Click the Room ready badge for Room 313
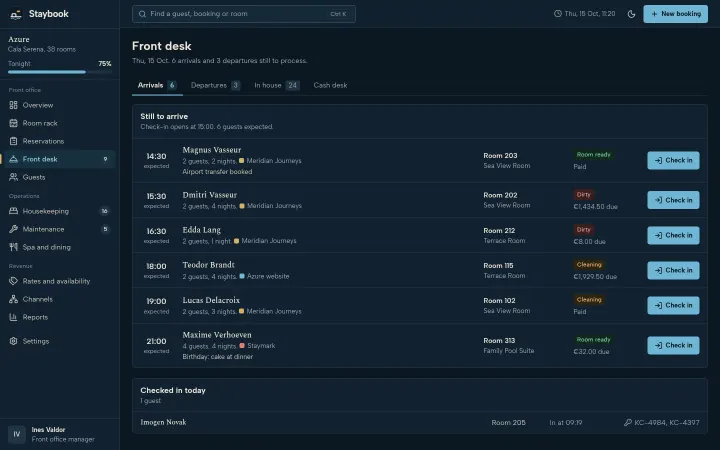The width and height of the screenshot is (720, 450). [x=593, y=340]
